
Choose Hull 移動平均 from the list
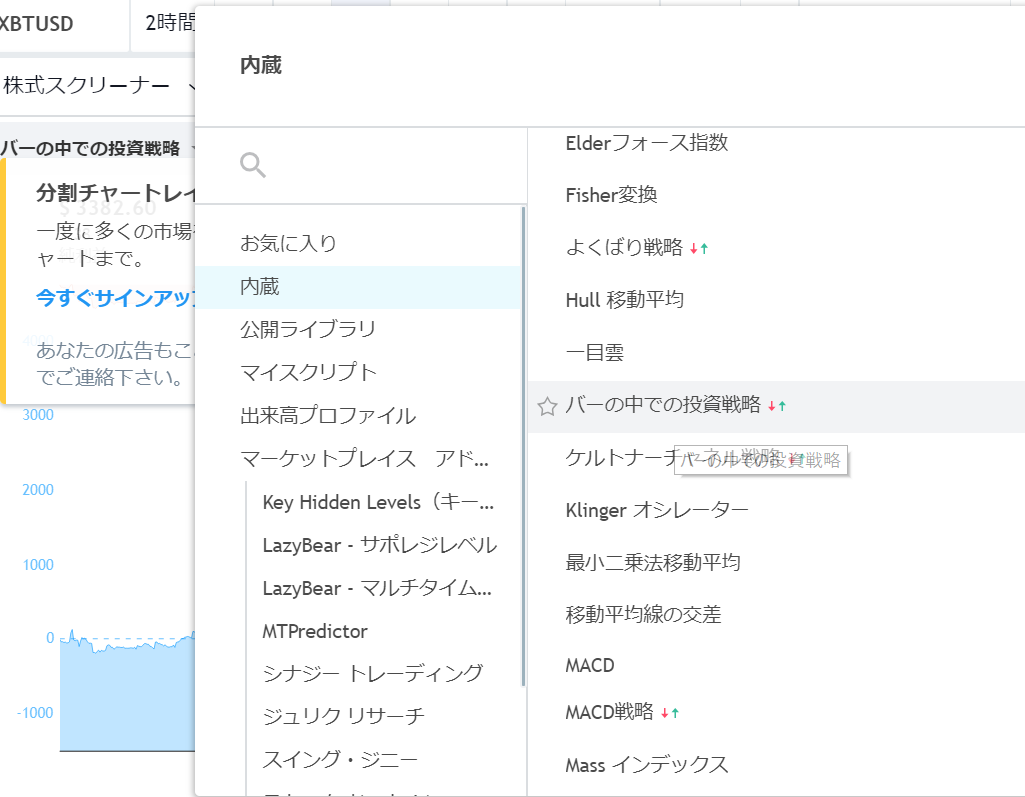624,299
